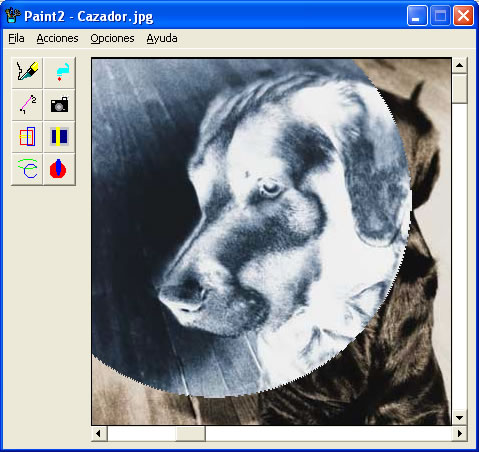
Task: Select the cyan faucet fill tool
Action: click(59, 73)
